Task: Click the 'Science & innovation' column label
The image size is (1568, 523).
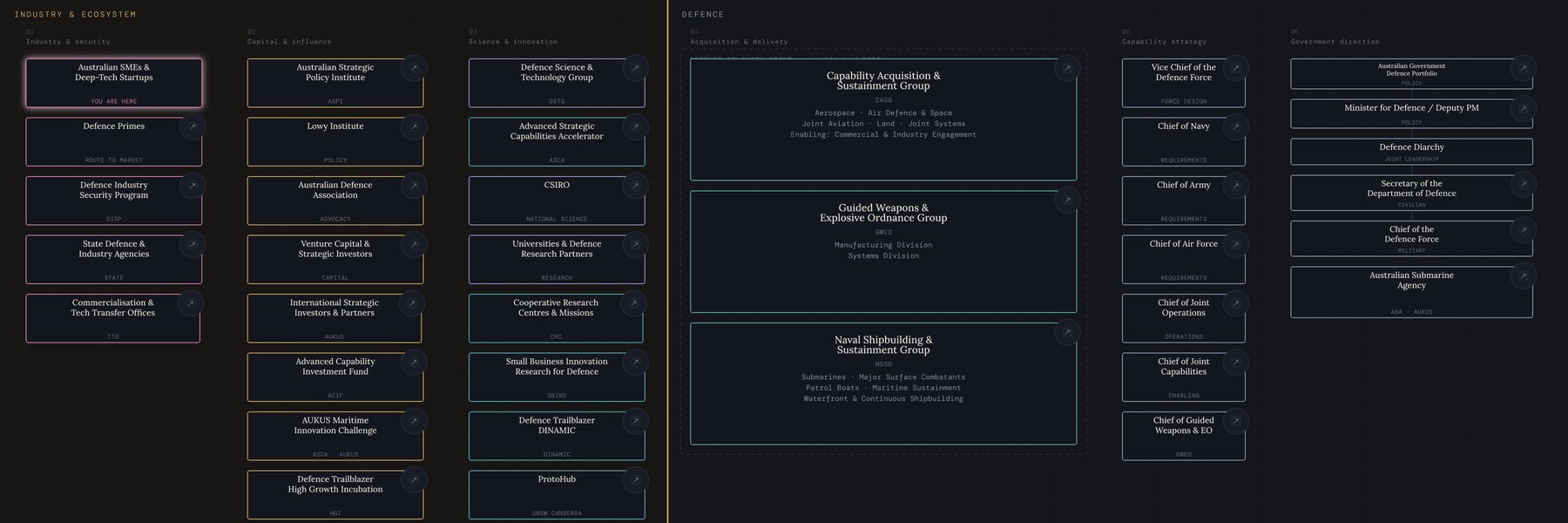Action: click(513, 42)
